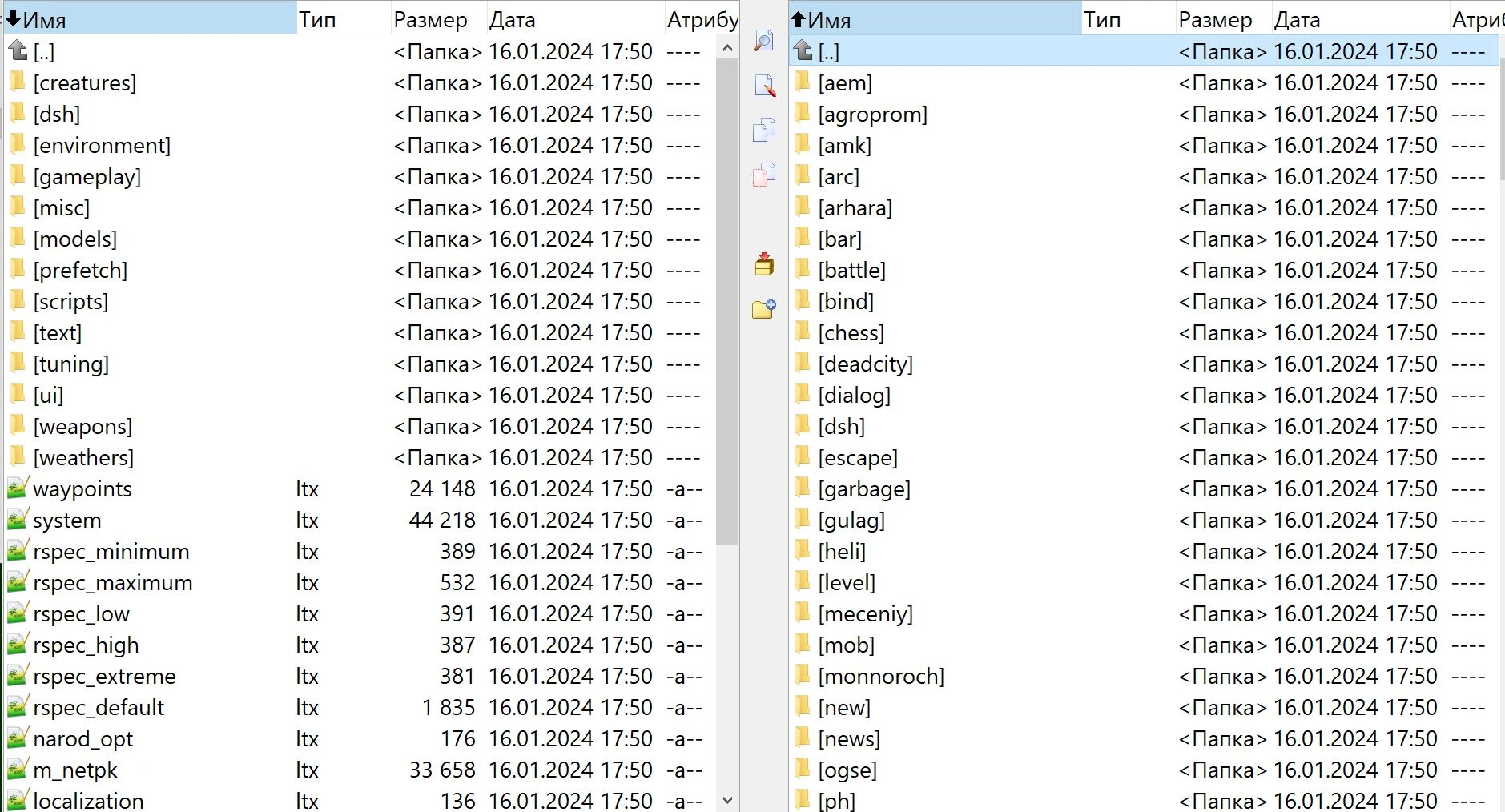Open the [gulag] folder in right panel
The image size is (1505, 812).
pyautogui.click(x=851, y=519)
